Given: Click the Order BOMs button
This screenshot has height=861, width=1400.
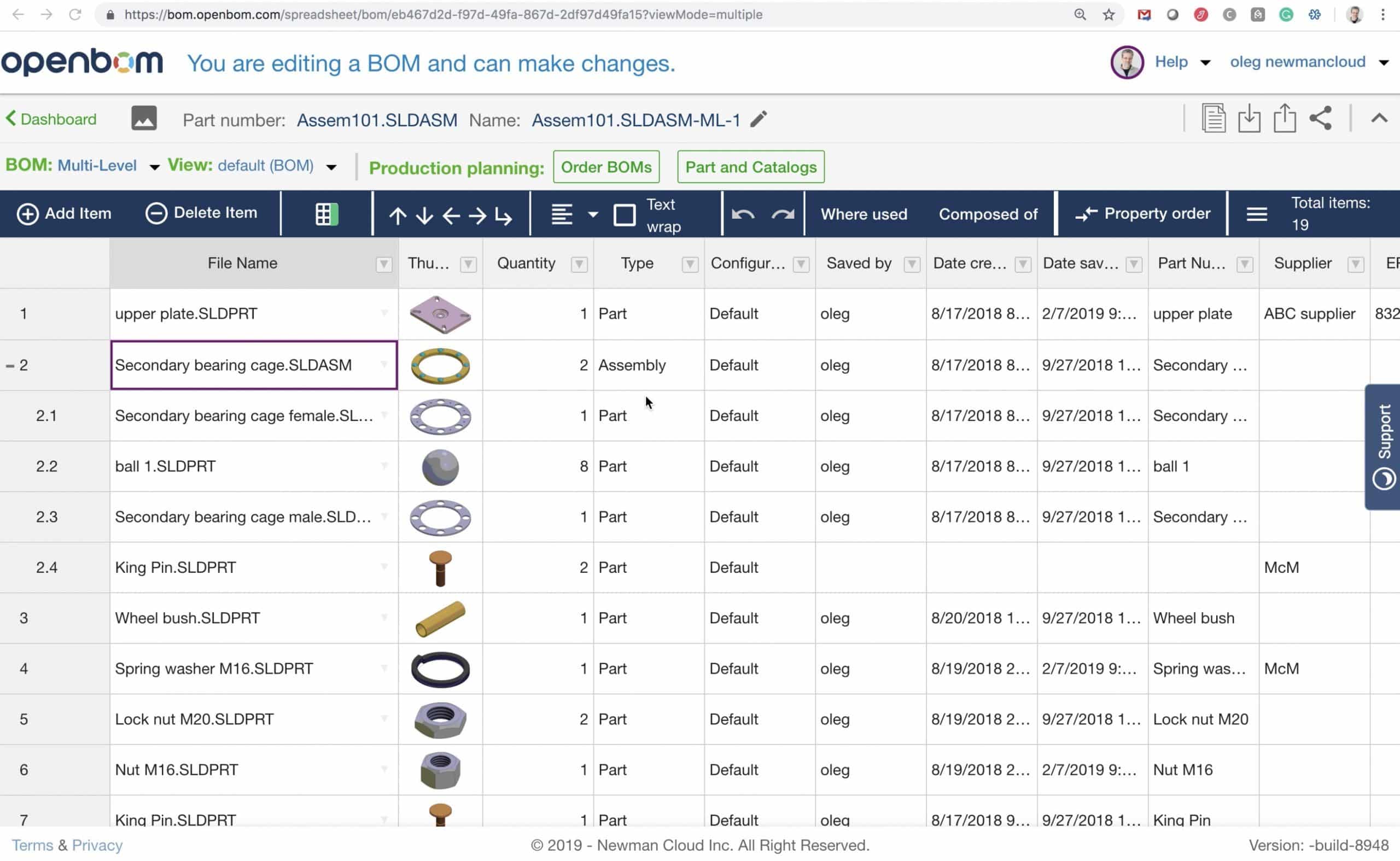Looking at the screenshot, I should (606, 167).
